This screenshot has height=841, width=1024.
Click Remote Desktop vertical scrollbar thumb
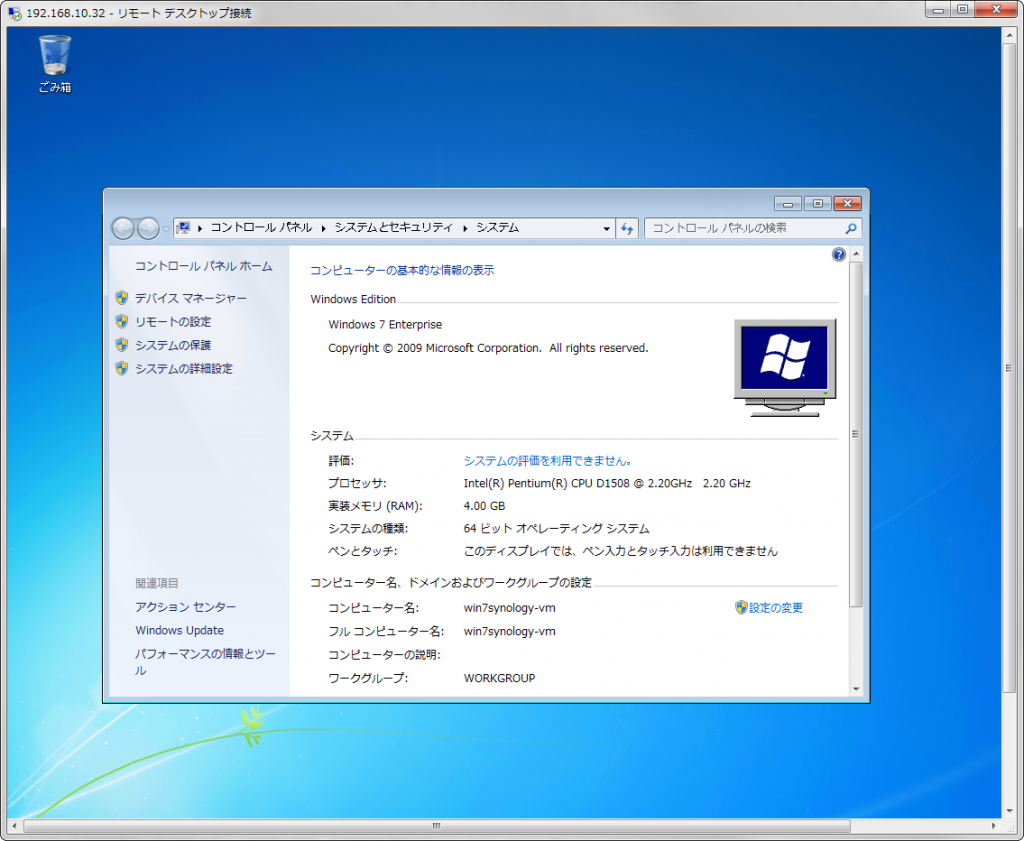1009,368
